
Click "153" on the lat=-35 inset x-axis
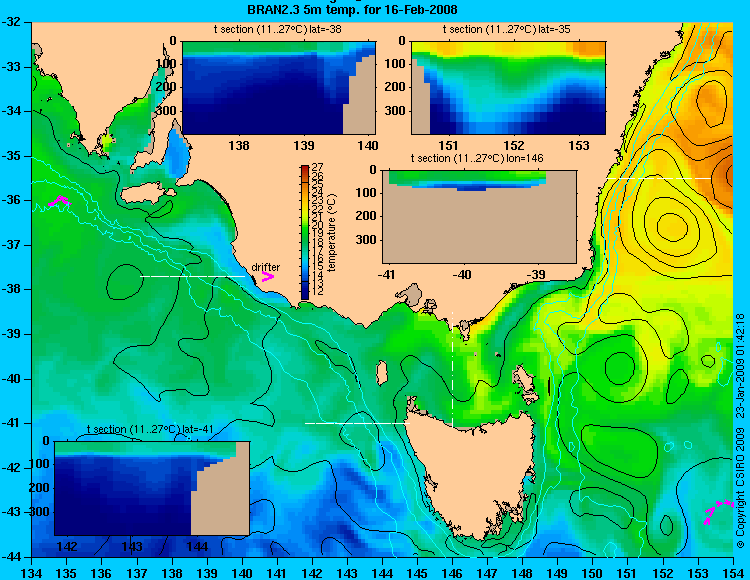pyautogui.click(x=579, y=145)
